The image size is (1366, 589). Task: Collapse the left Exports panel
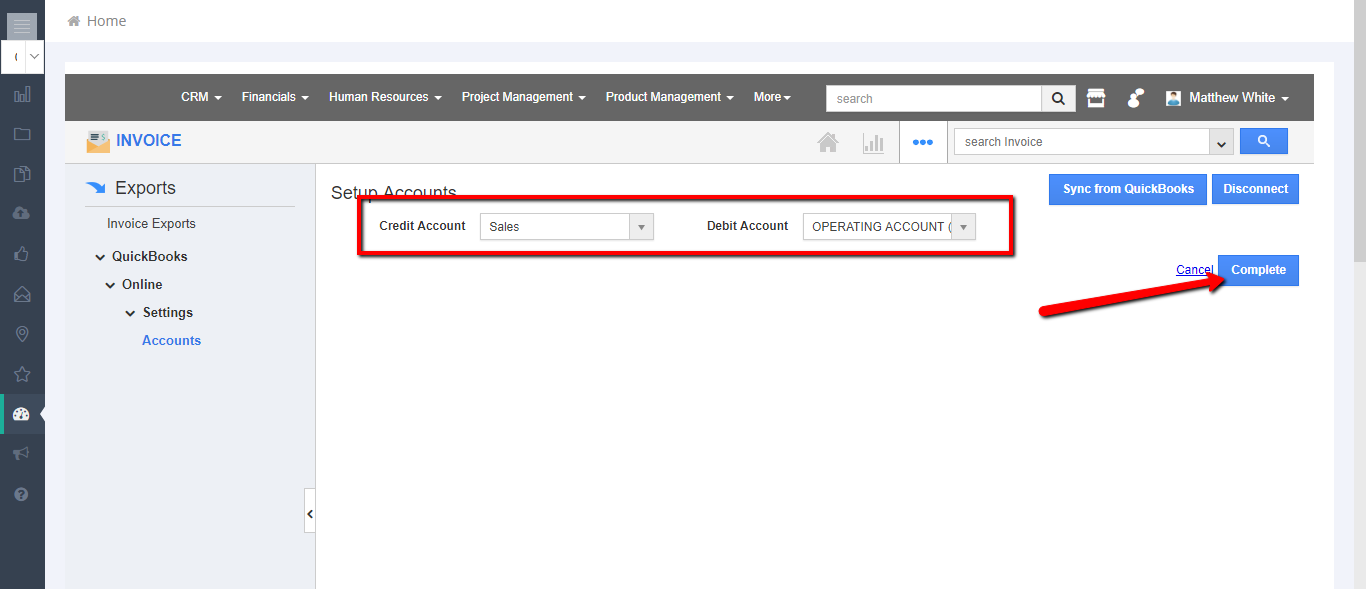310,514
